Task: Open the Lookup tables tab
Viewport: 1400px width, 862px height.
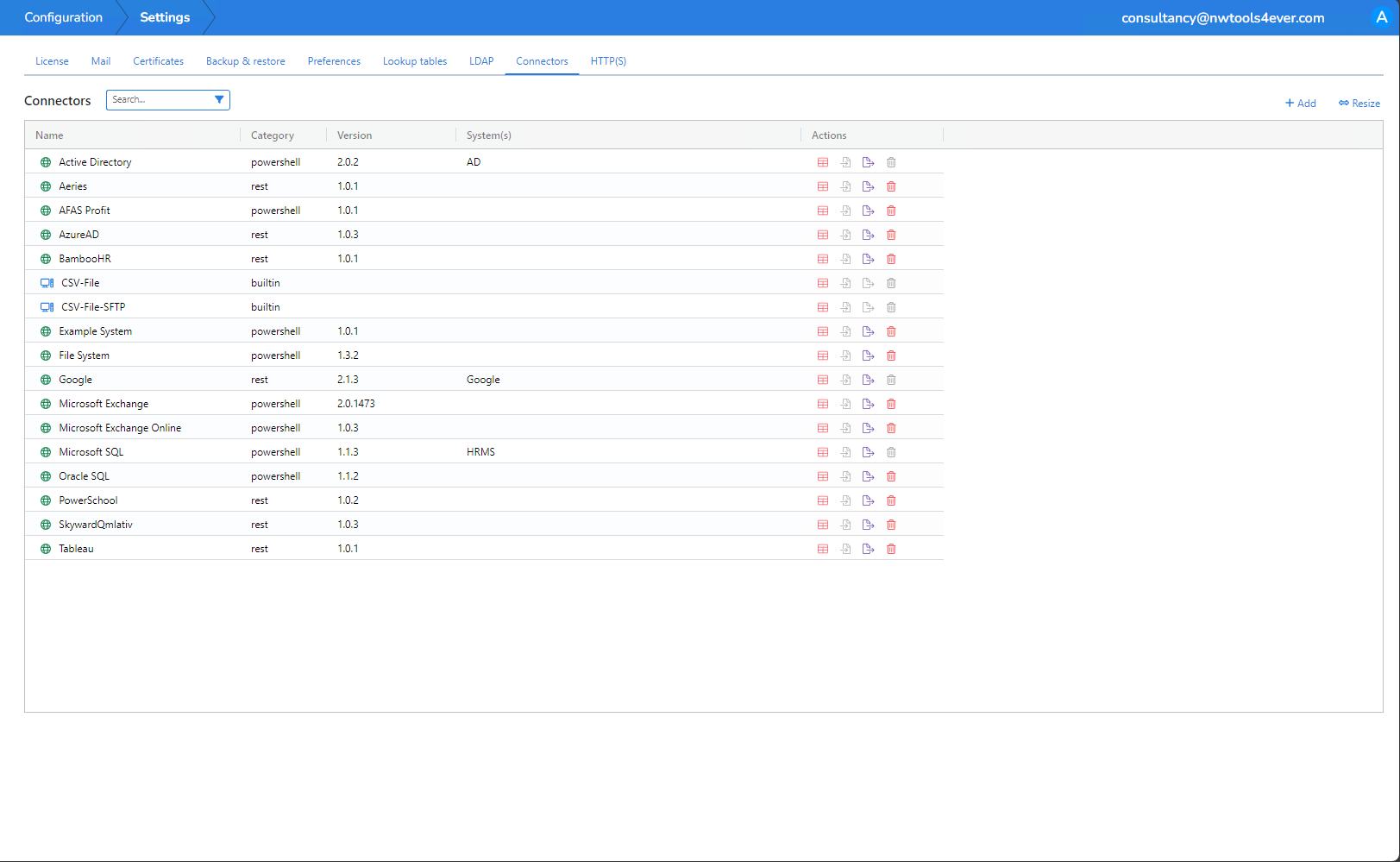Action: click(414, 61)
